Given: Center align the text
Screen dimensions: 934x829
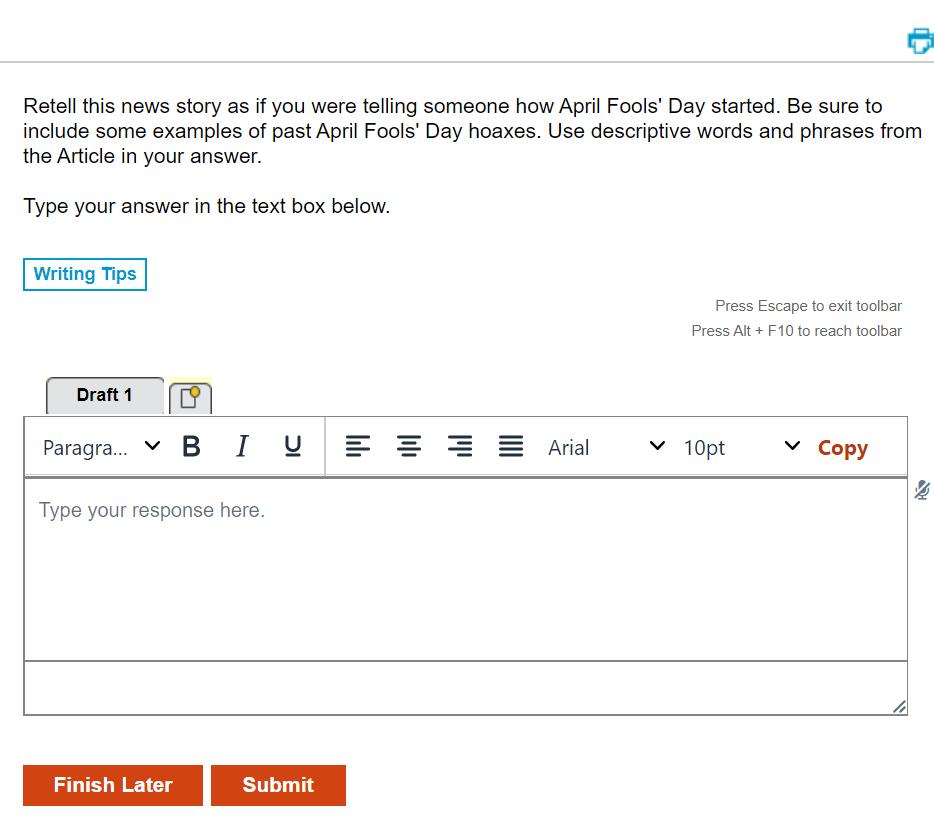Looking at the screenshot, I should [x=409, y=447].
